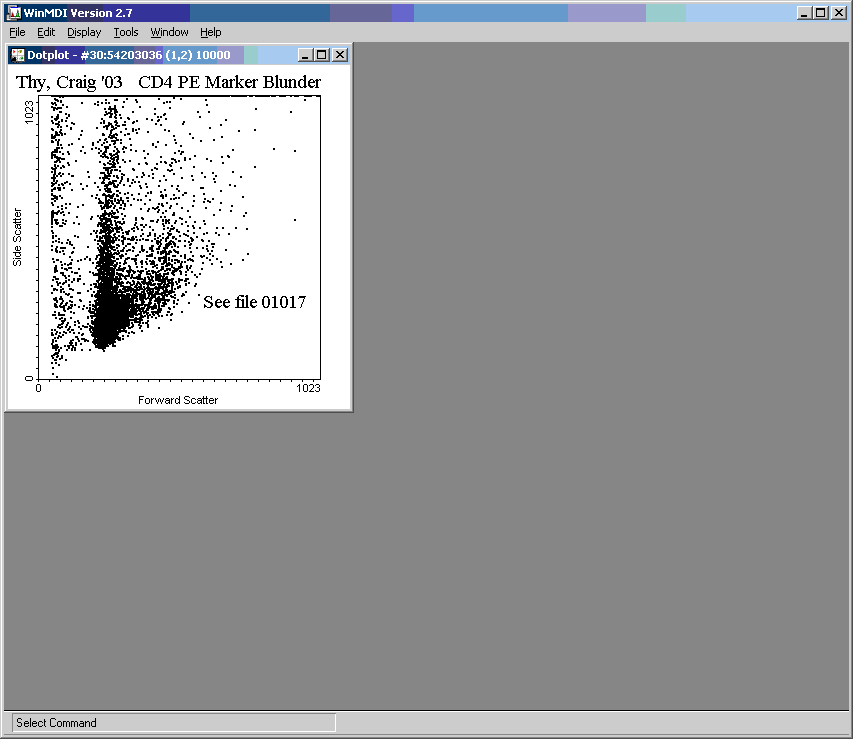Open the Tools menu
This screenshot has height=739, width=853.
(x=126, y=32)
